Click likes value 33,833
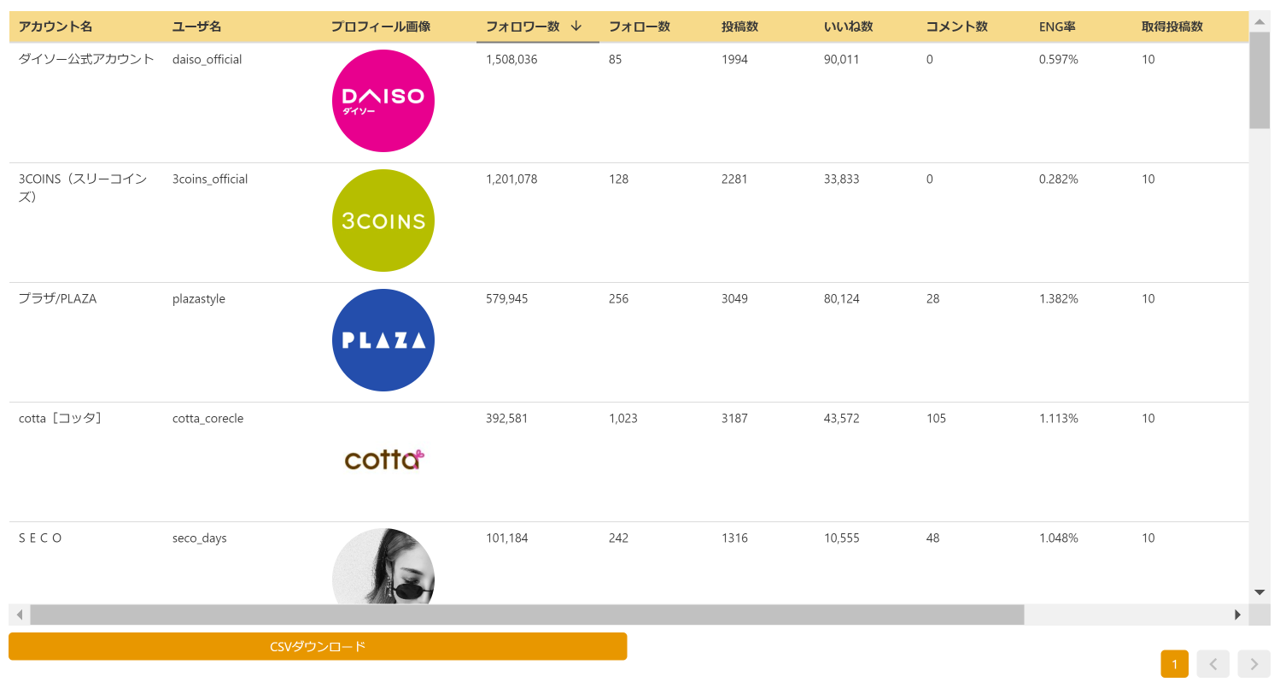The width and height of the screenshot is (1280, 688). tap(841, 179)
